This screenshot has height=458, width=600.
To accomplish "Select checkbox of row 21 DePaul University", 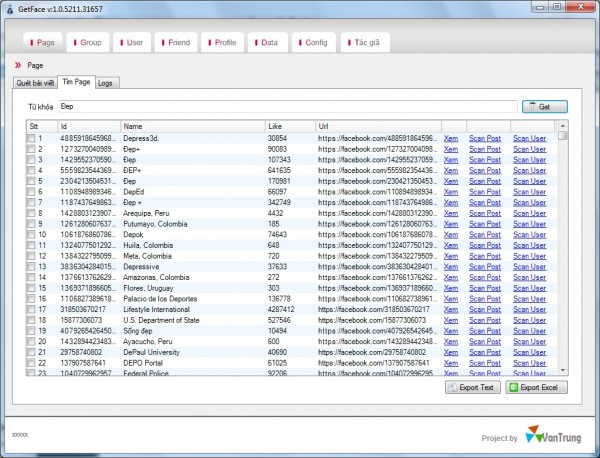I will tap(32, 353).
